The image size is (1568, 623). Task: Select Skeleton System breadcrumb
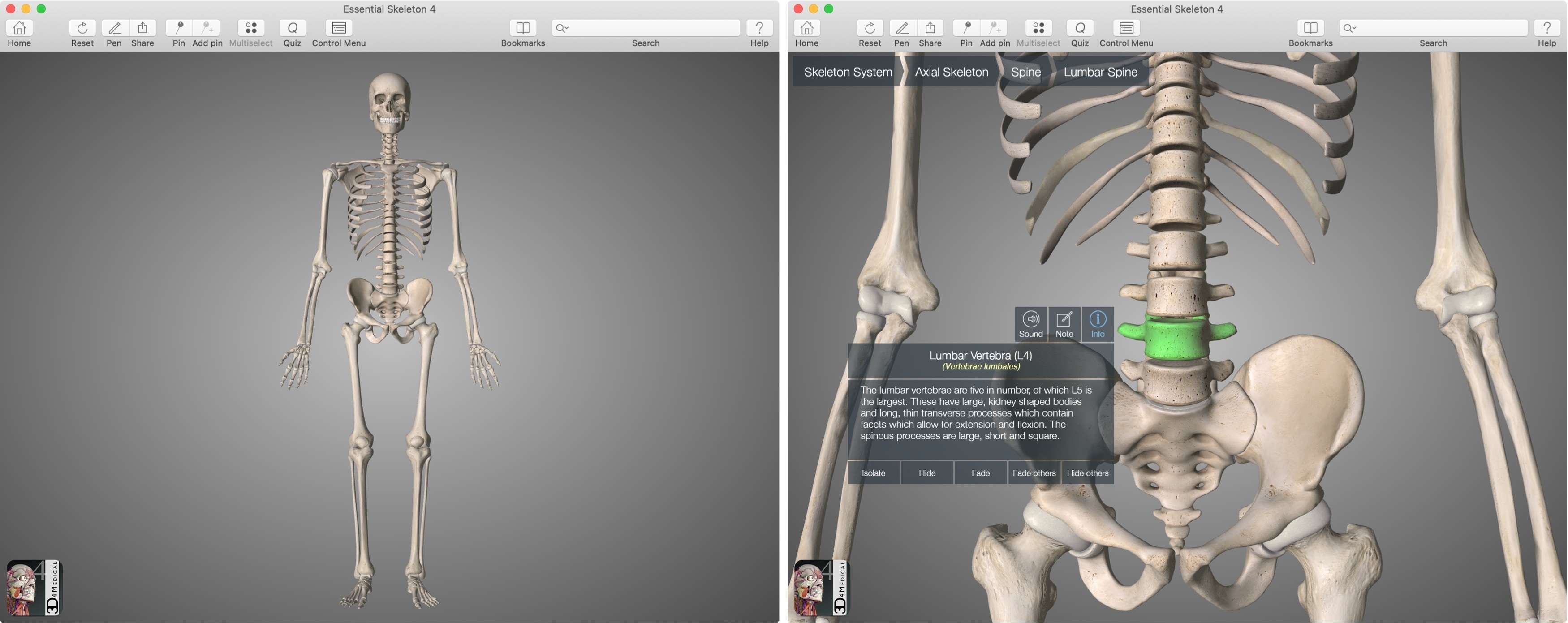[847, 72]
